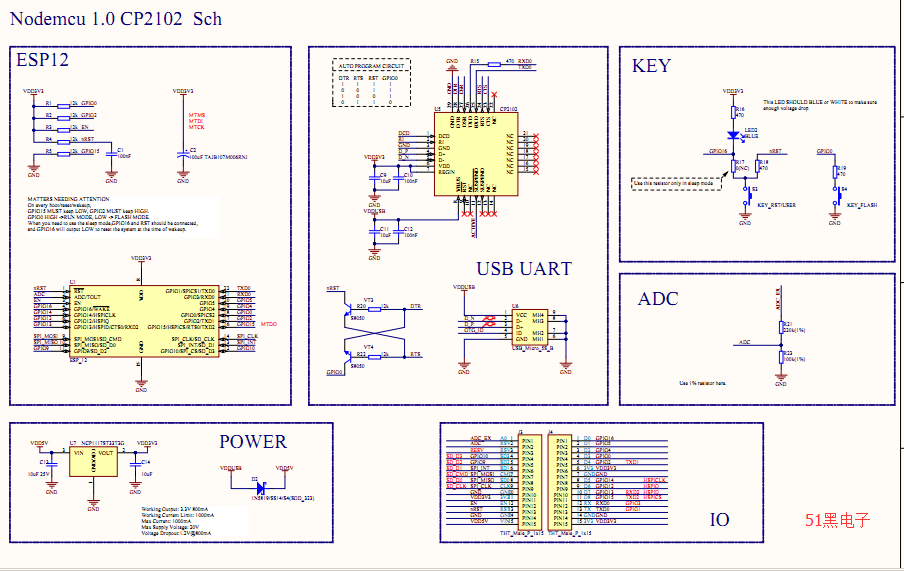Select the R22 resistor in ADC block
Viewport: 904px width, 571px height.
[781, 356]
